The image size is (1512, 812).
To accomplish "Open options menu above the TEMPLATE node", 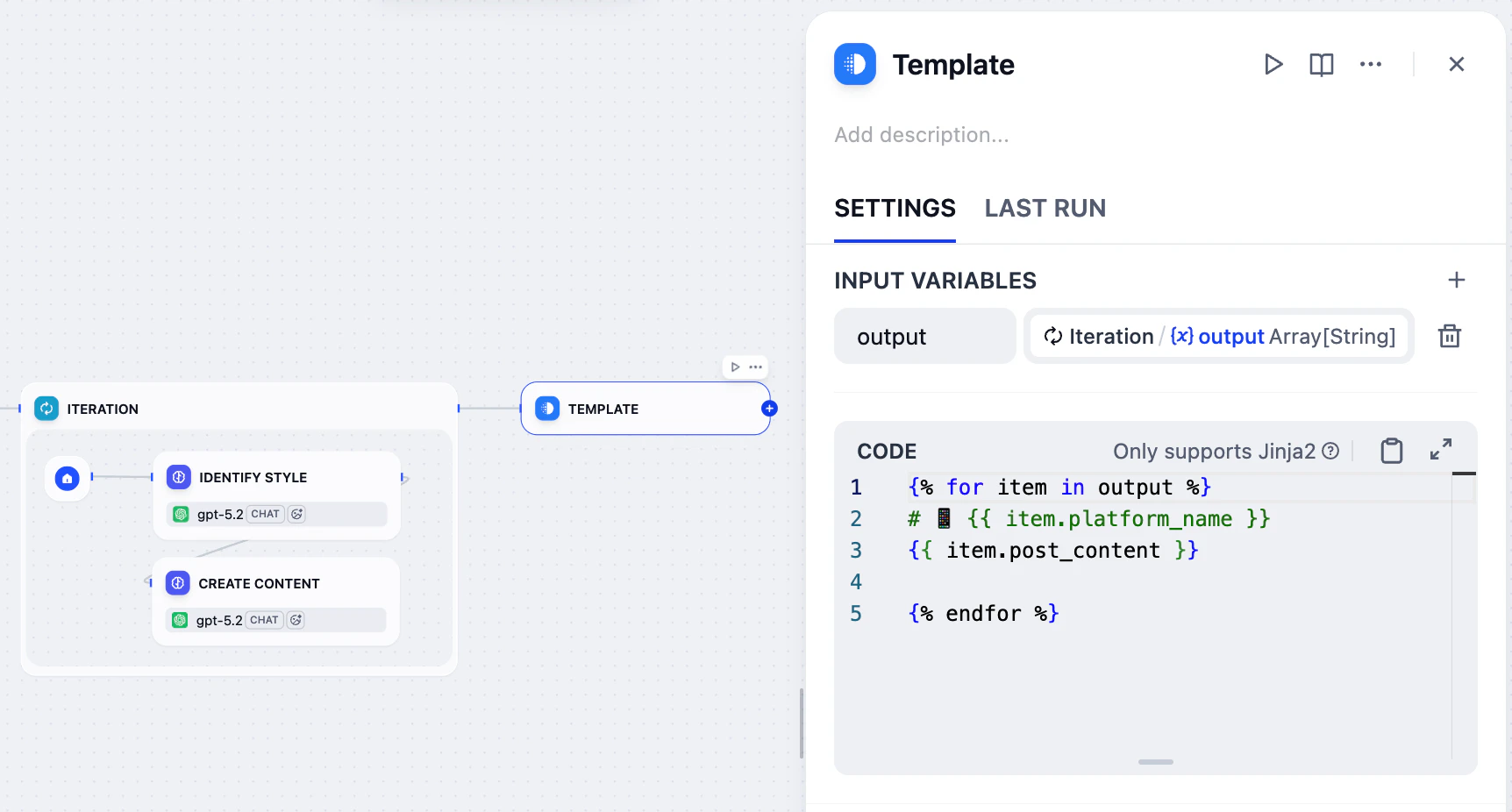I will (754, 367).
